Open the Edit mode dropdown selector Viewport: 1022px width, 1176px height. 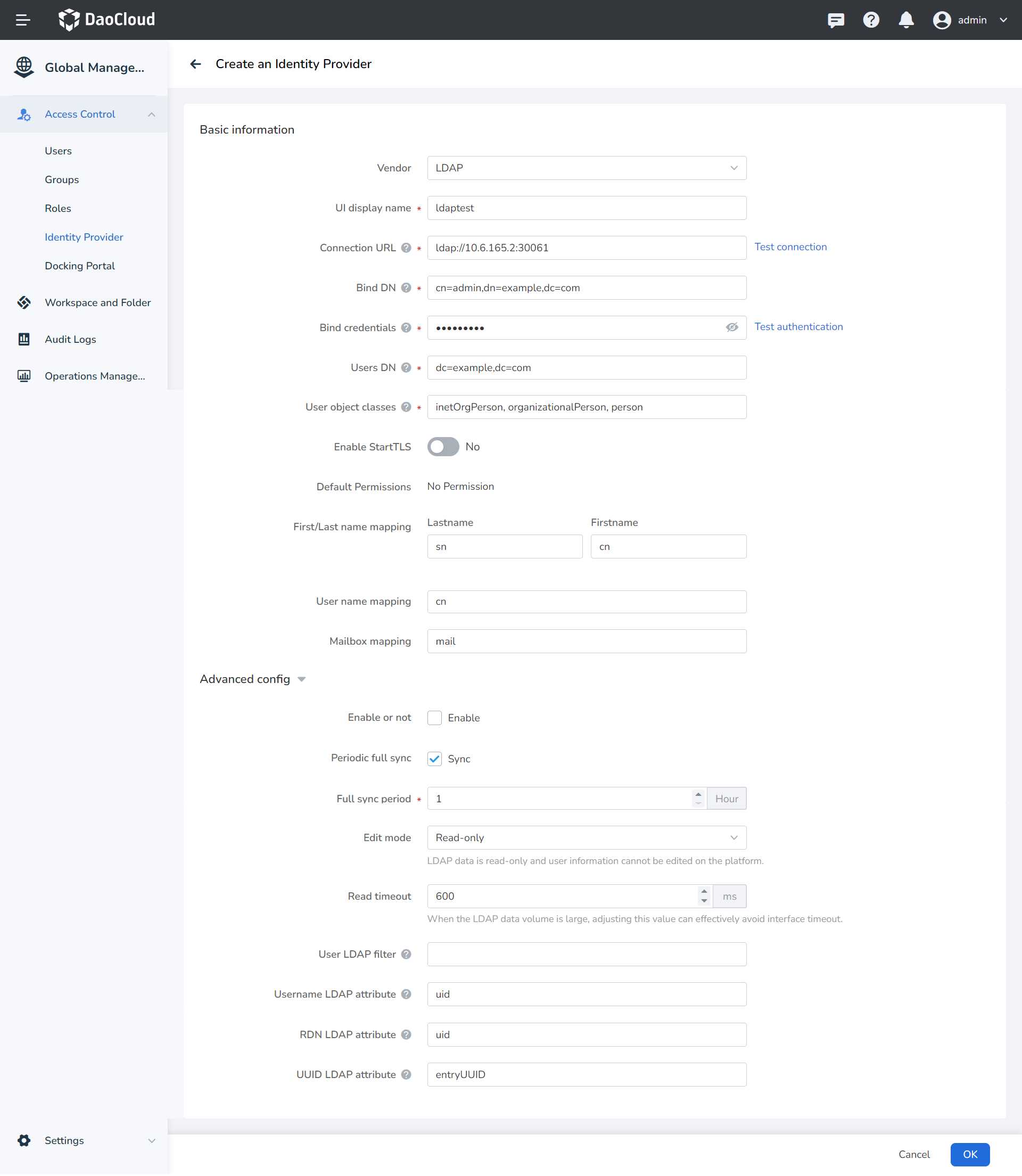pos(586,838)
